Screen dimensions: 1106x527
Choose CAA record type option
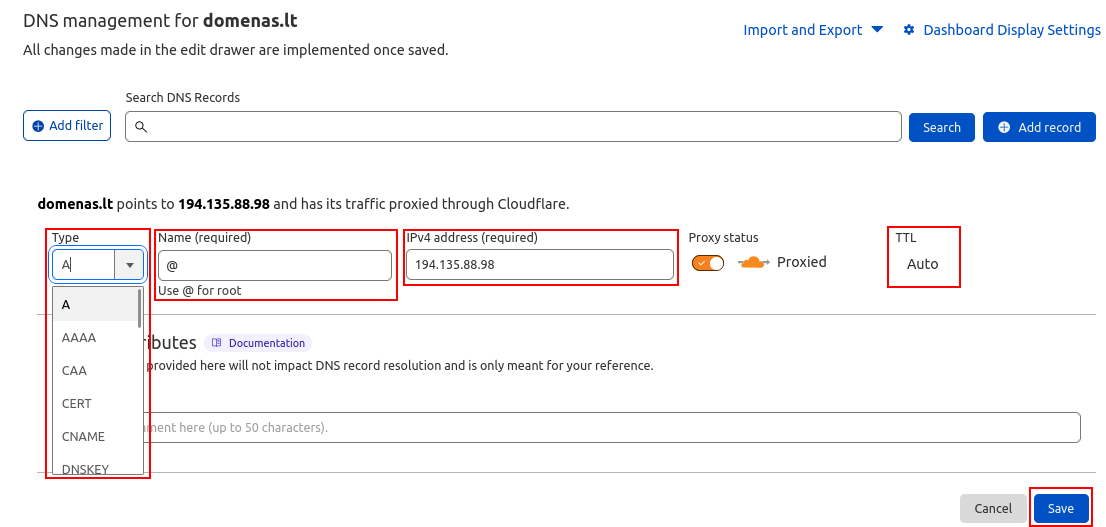[x=75, y=371]
